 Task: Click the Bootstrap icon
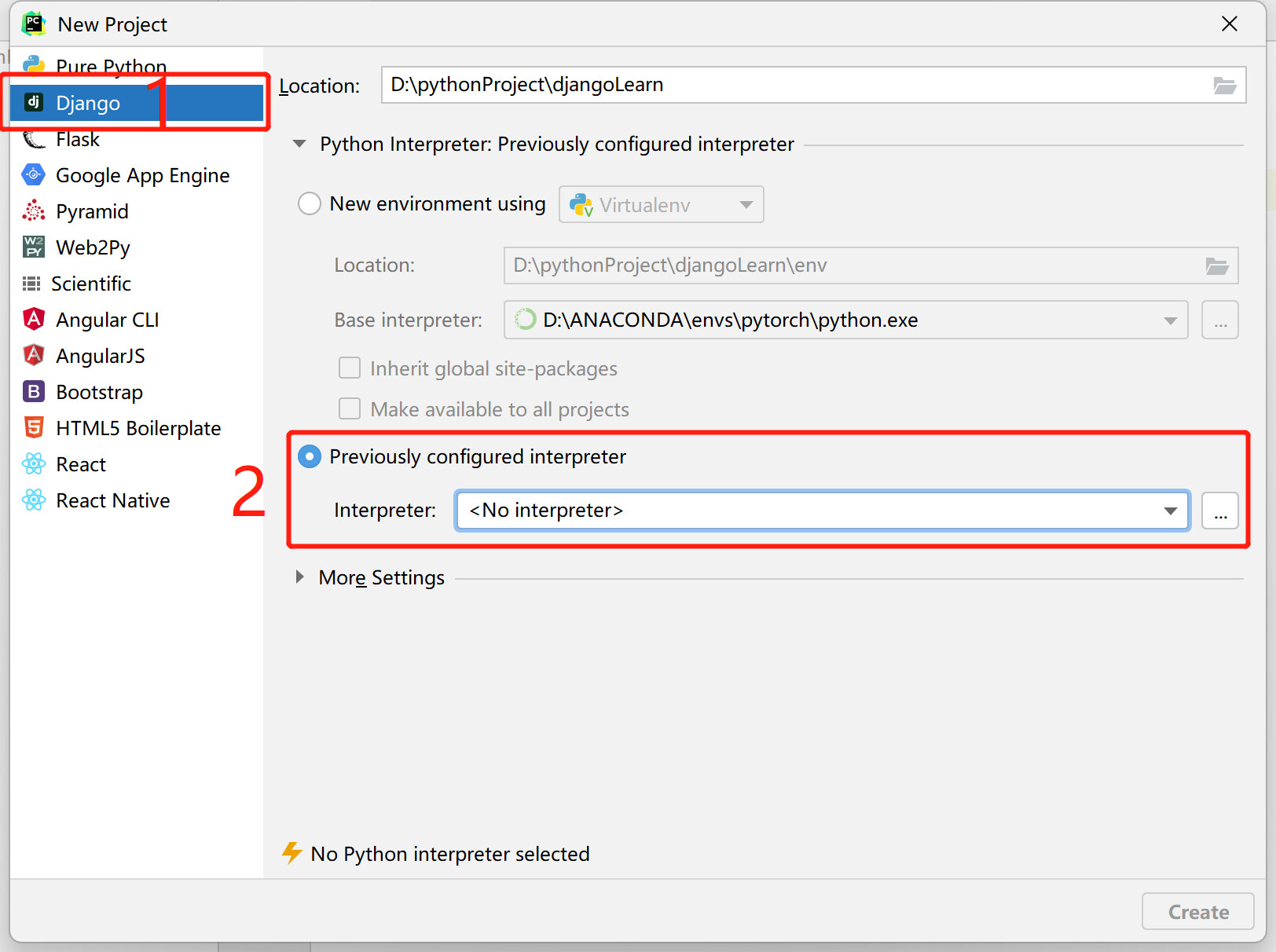point(34,391)
